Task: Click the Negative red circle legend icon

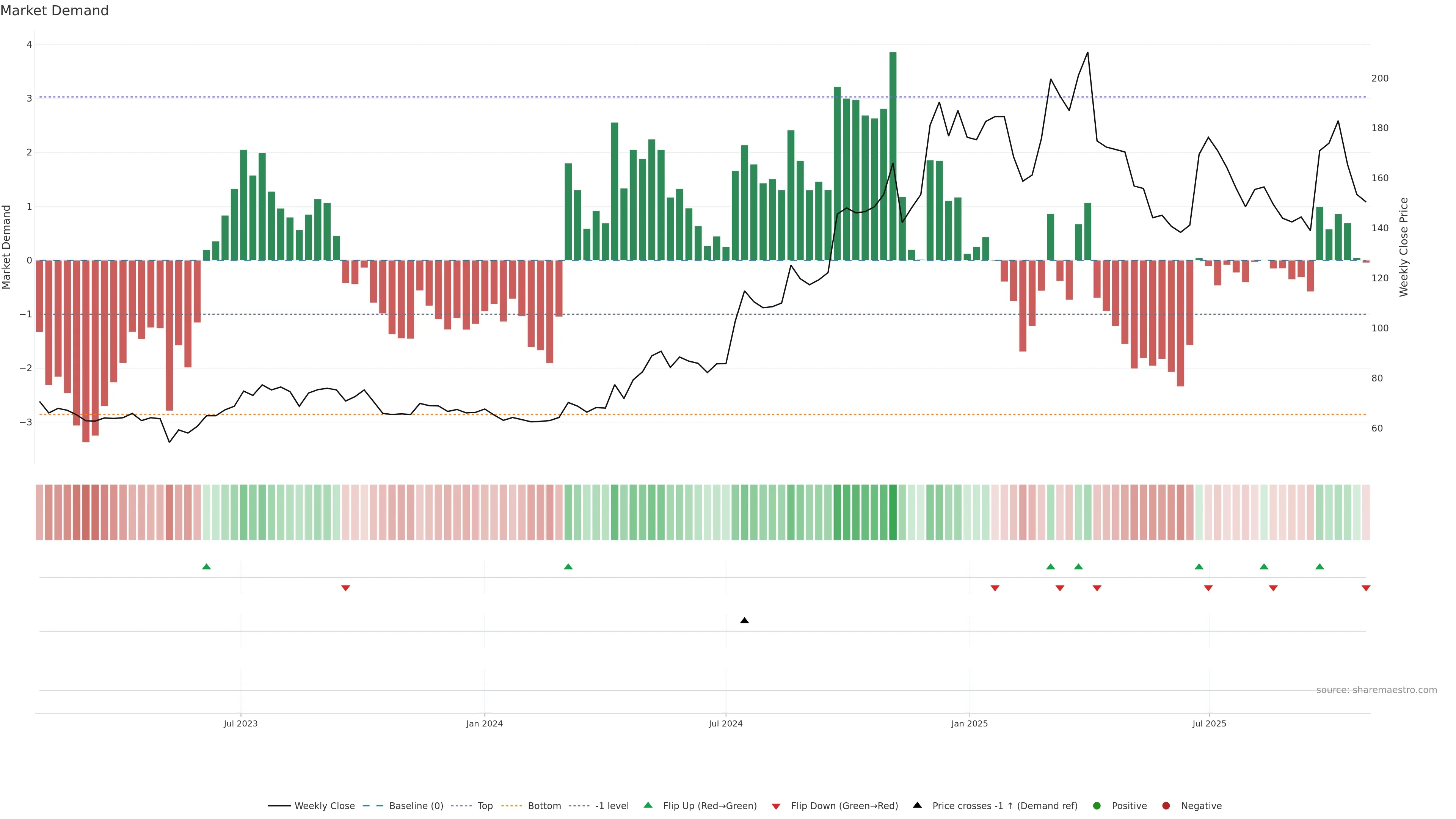Action: (1166, 806)
